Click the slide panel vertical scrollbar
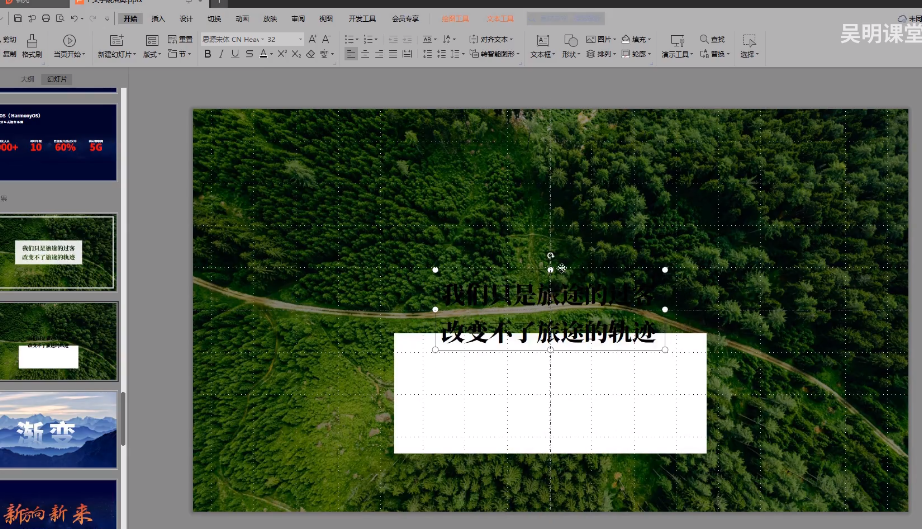This screenshot has height=529, width=922. pos(123,418)
